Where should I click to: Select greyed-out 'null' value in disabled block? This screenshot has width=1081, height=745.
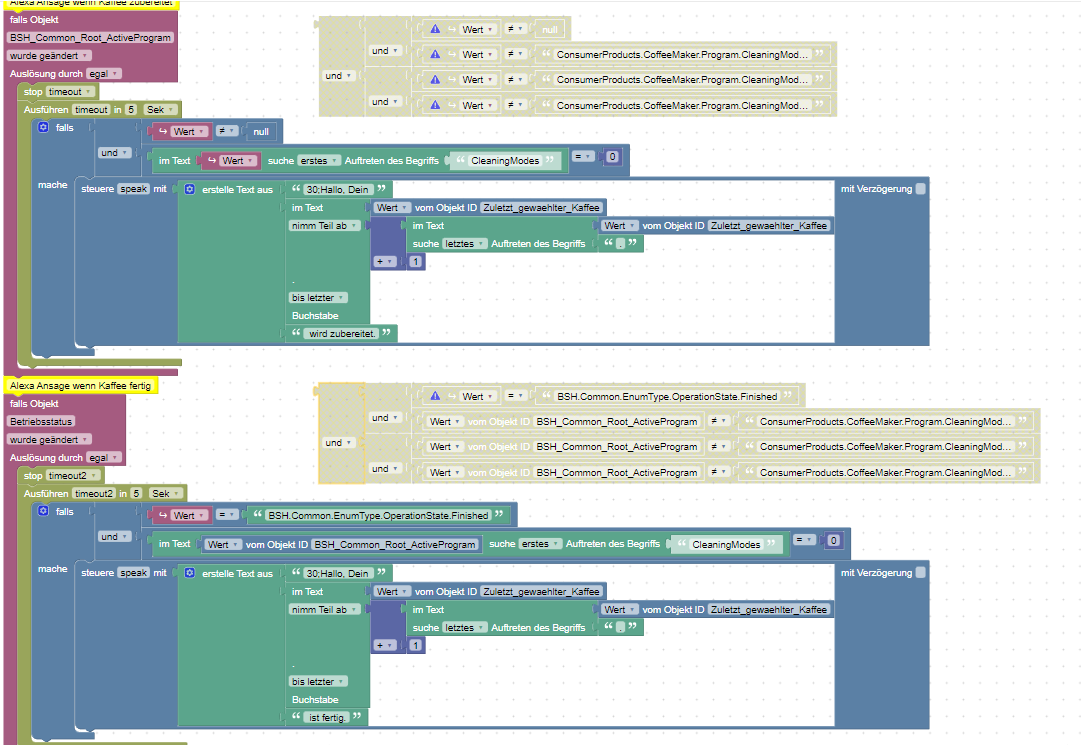click(549, 30)
